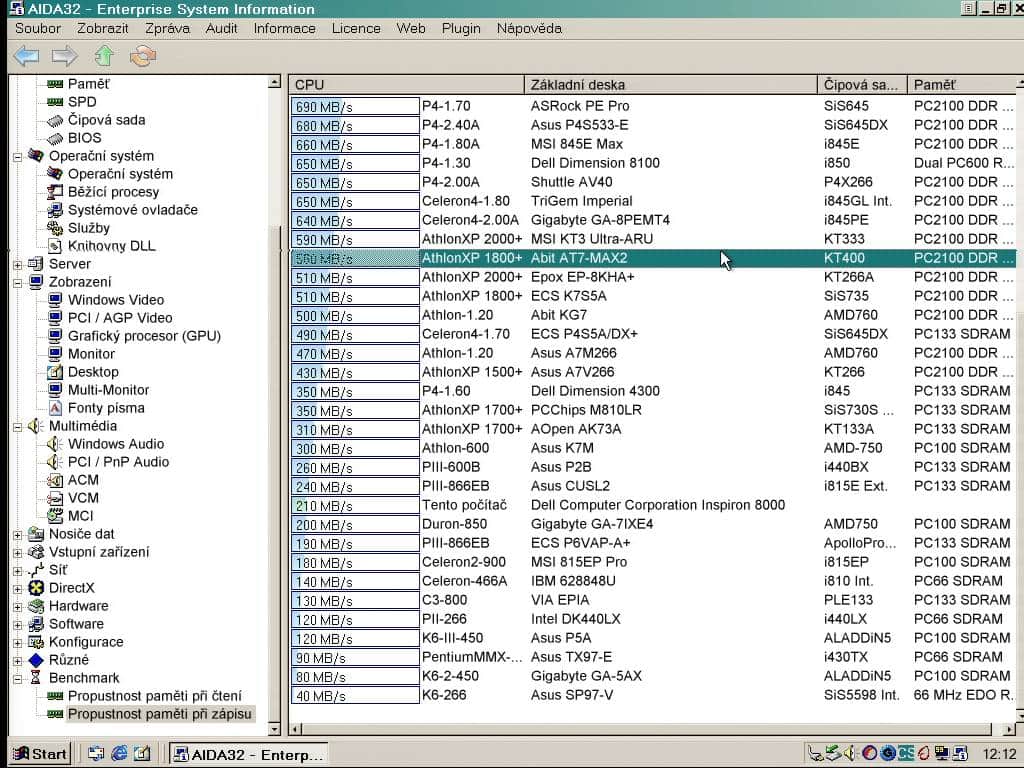Collapse the Zobrazení tree node
Screen dimensions: 1024x768
coord(18,283)
